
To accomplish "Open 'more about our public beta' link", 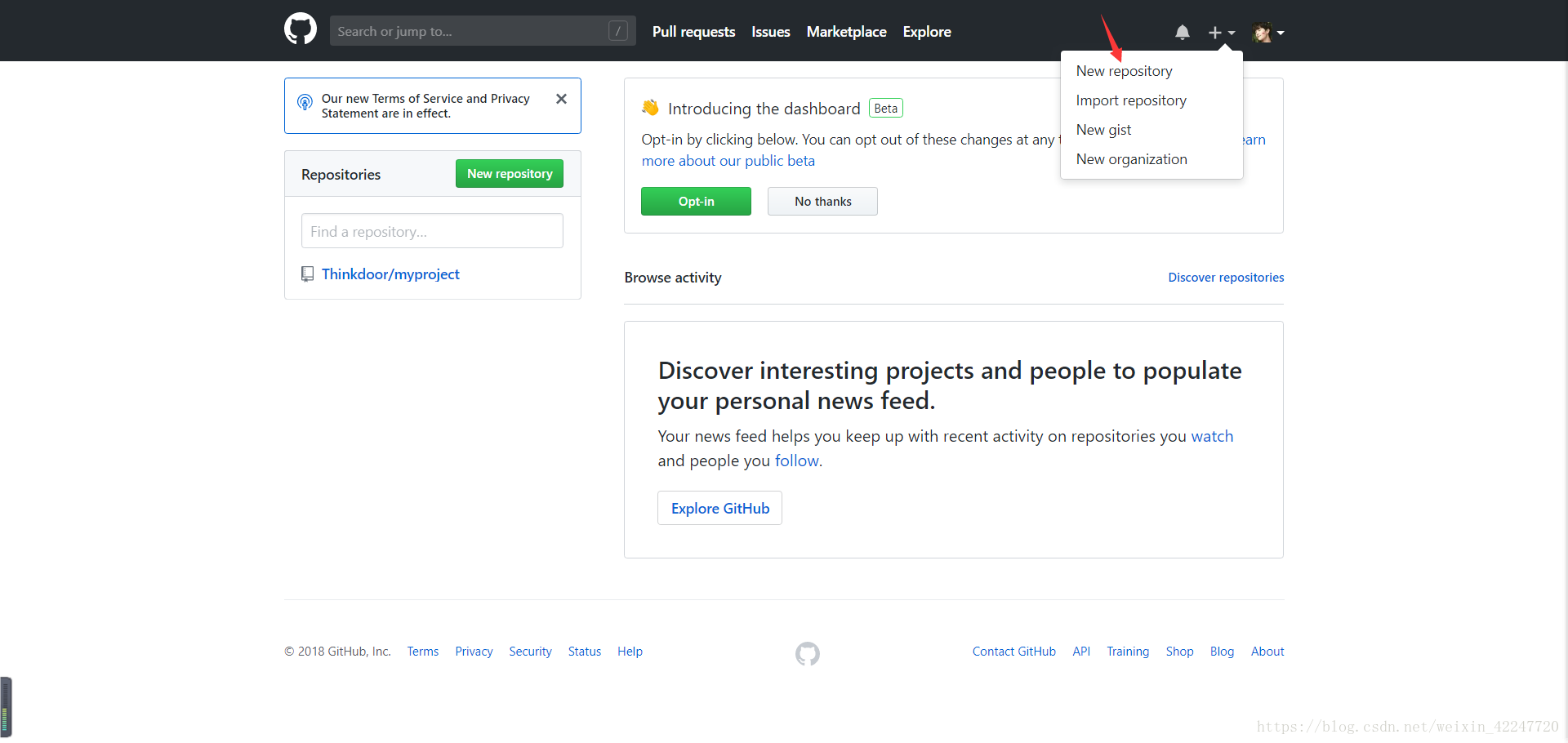I will 728,161.
